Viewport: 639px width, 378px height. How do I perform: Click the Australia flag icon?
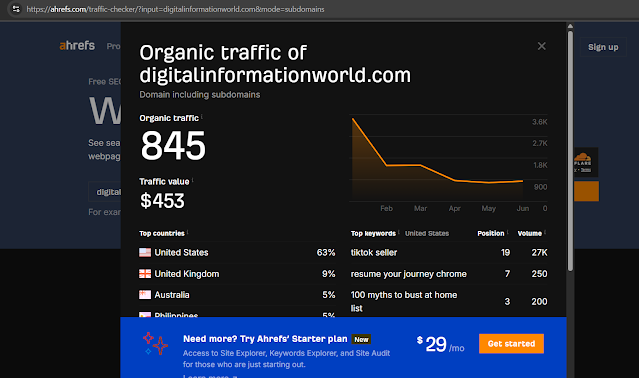145,294
